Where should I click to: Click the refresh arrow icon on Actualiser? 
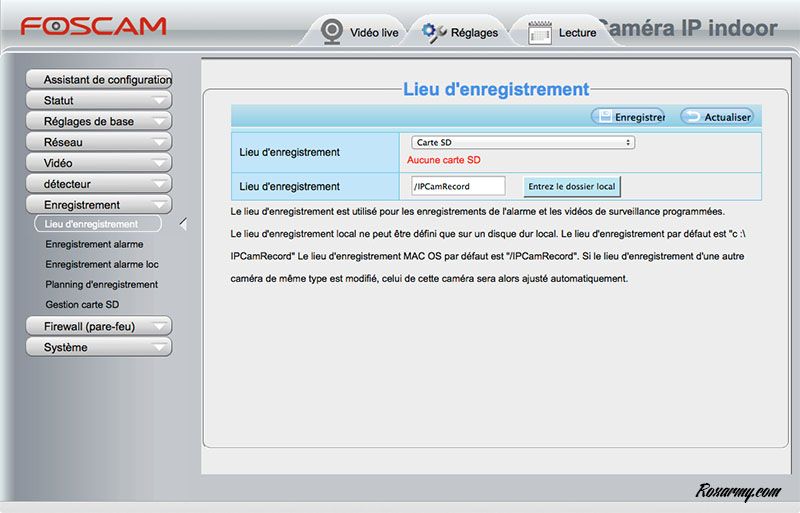[x=691, y=117]
